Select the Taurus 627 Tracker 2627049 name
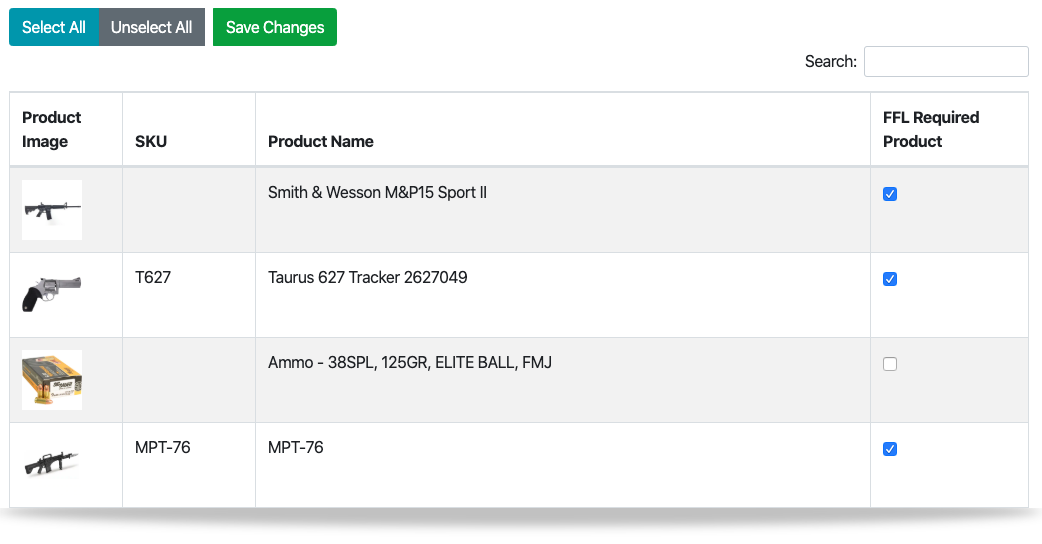1042x544 pixels. tap(367, 277)
